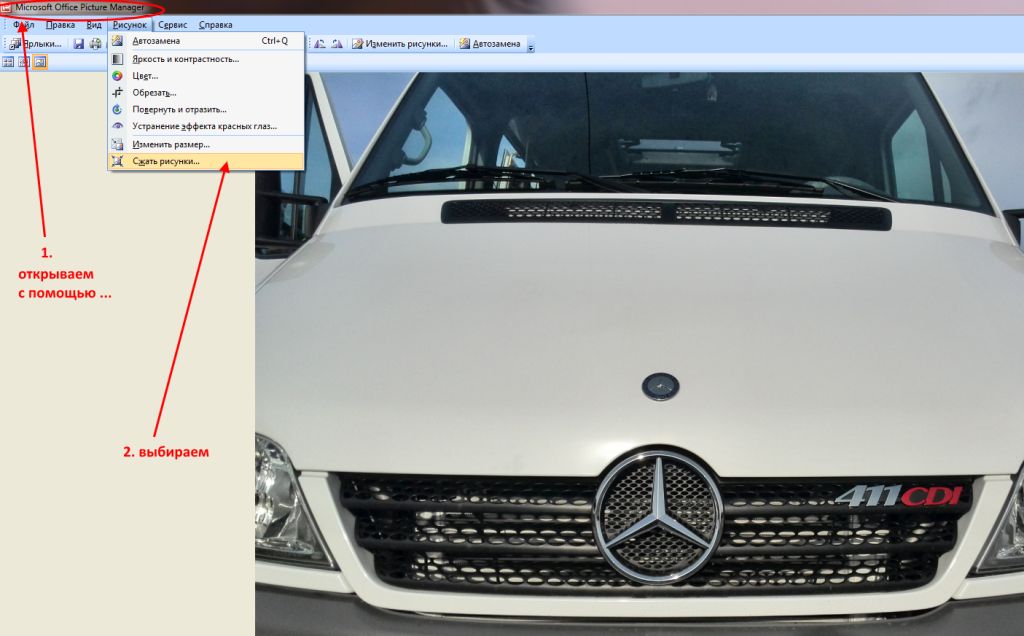The image size is (1024, 636).
Task: Open the Файл menu
Action: [x=24, y=25]
